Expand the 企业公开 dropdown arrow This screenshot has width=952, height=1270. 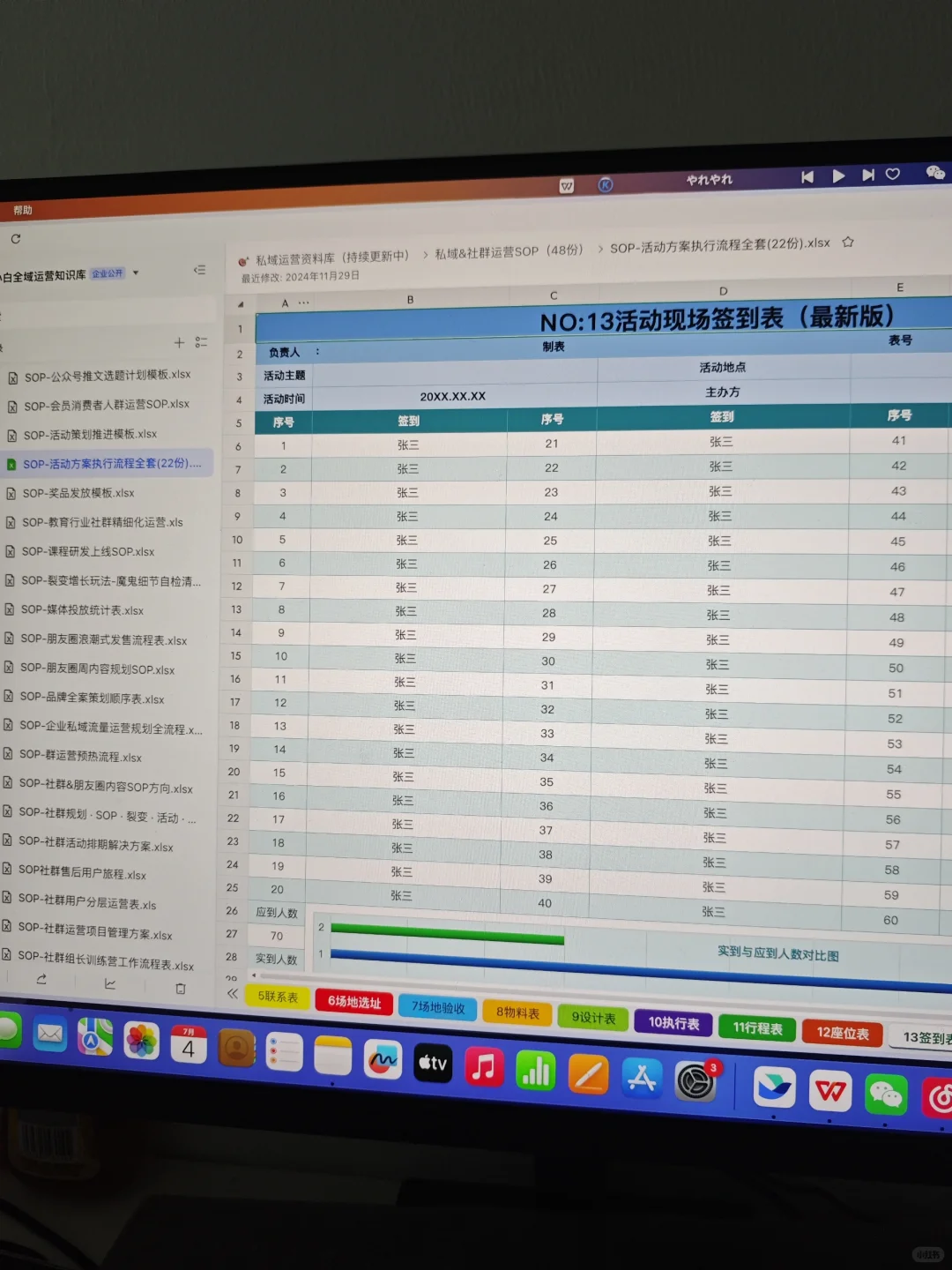coord(136,273)
